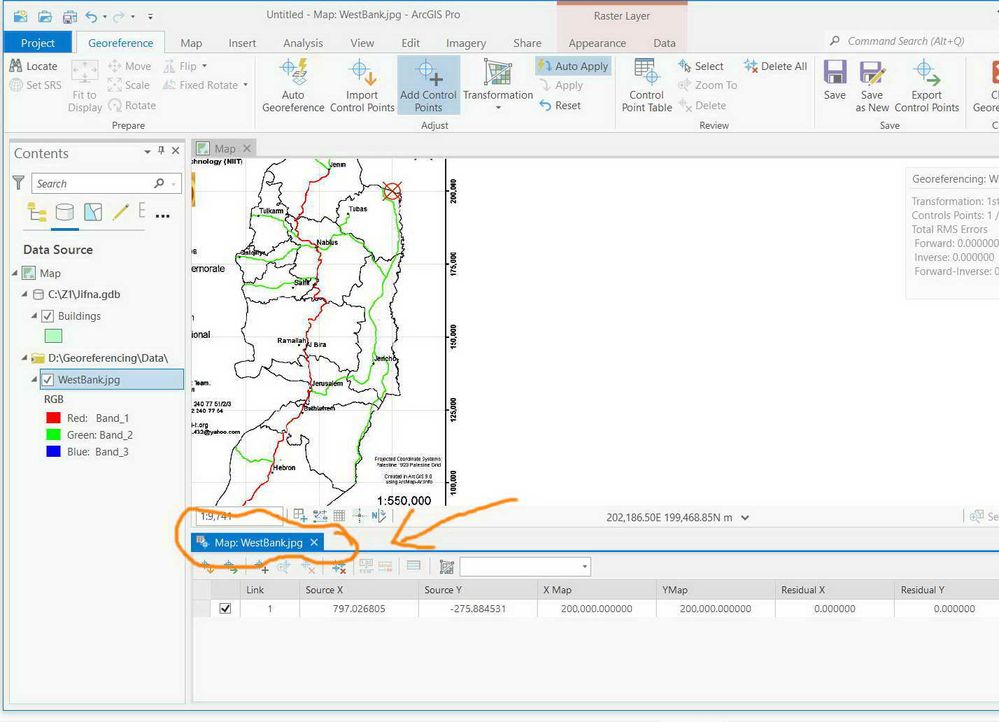Select the Rotate tool in Prepare group

click(132, 105)
